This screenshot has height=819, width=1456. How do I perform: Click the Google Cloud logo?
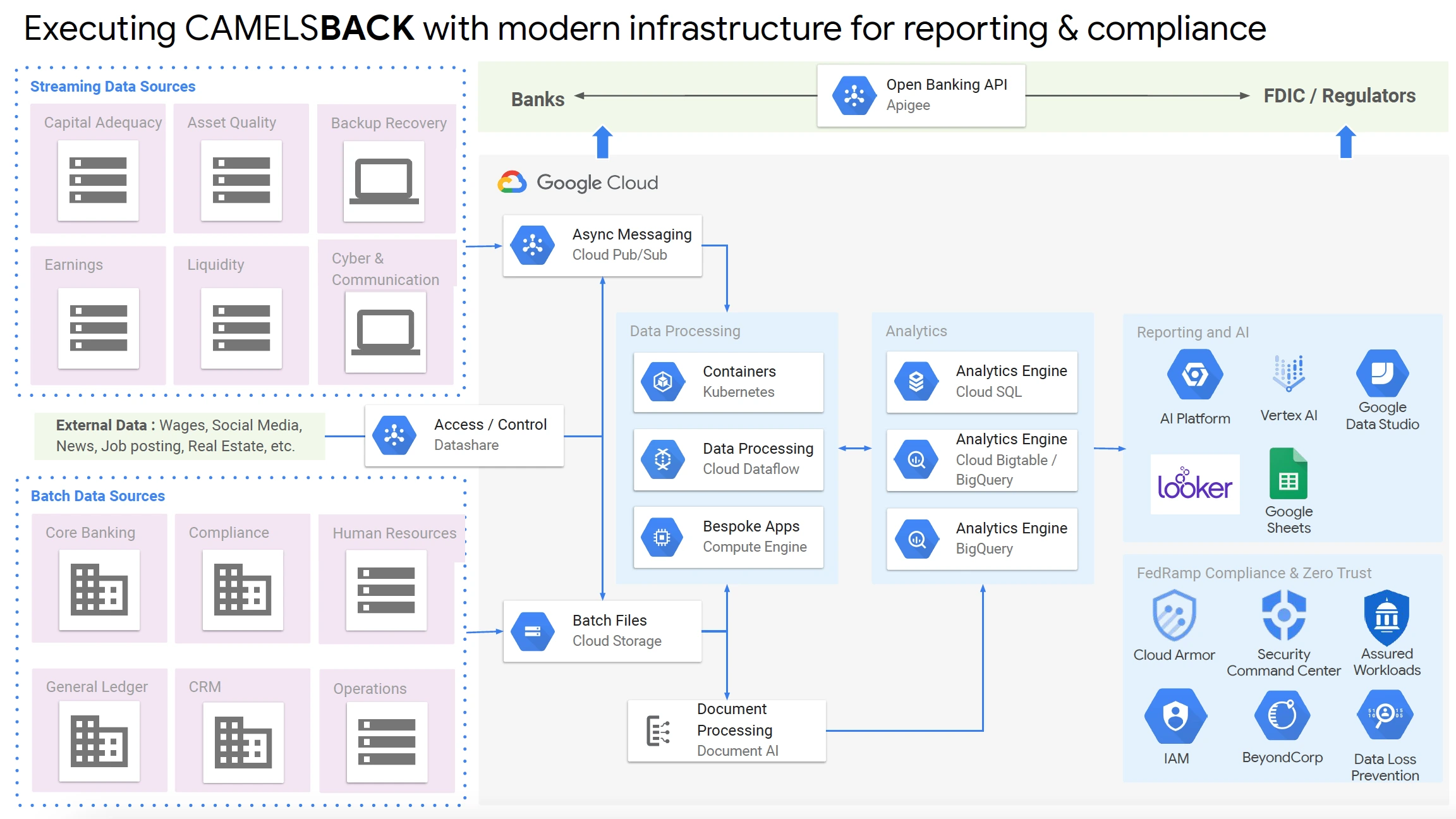tap(578, 183)
